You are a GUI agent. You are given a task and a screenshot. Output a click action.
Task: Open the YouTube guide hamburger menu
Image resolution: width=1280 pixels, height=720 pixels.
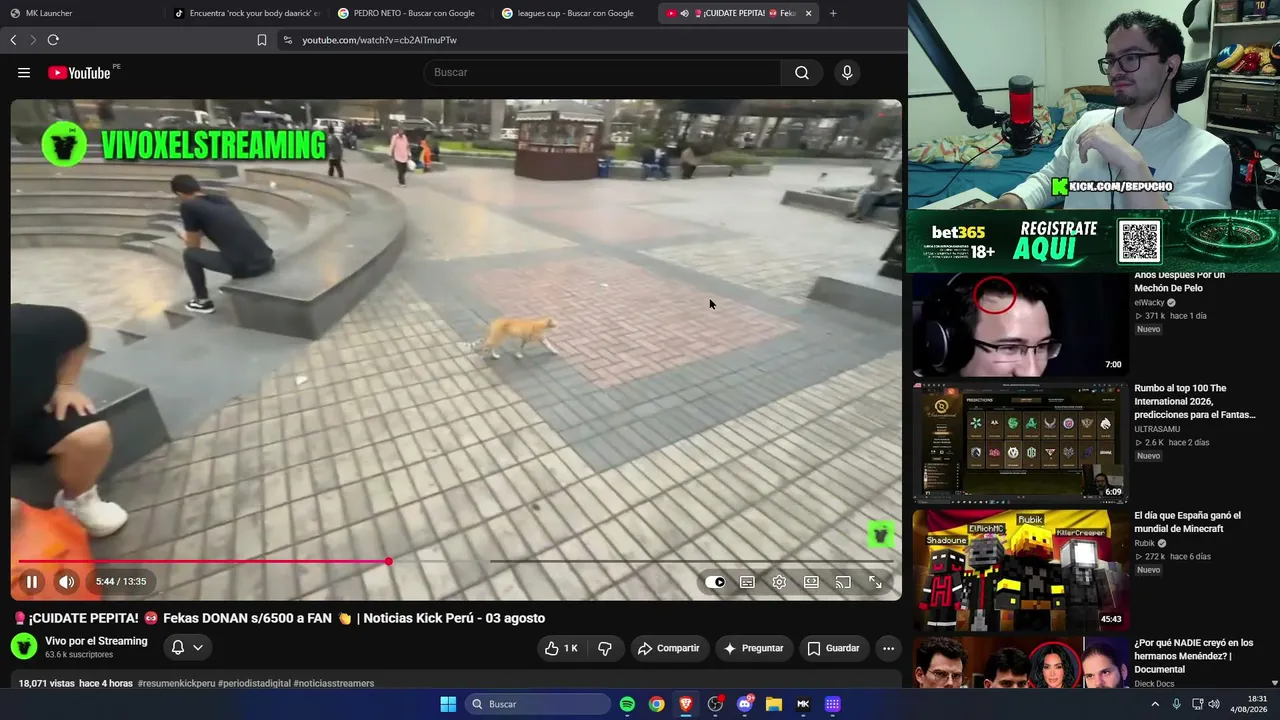pos(24,73)
